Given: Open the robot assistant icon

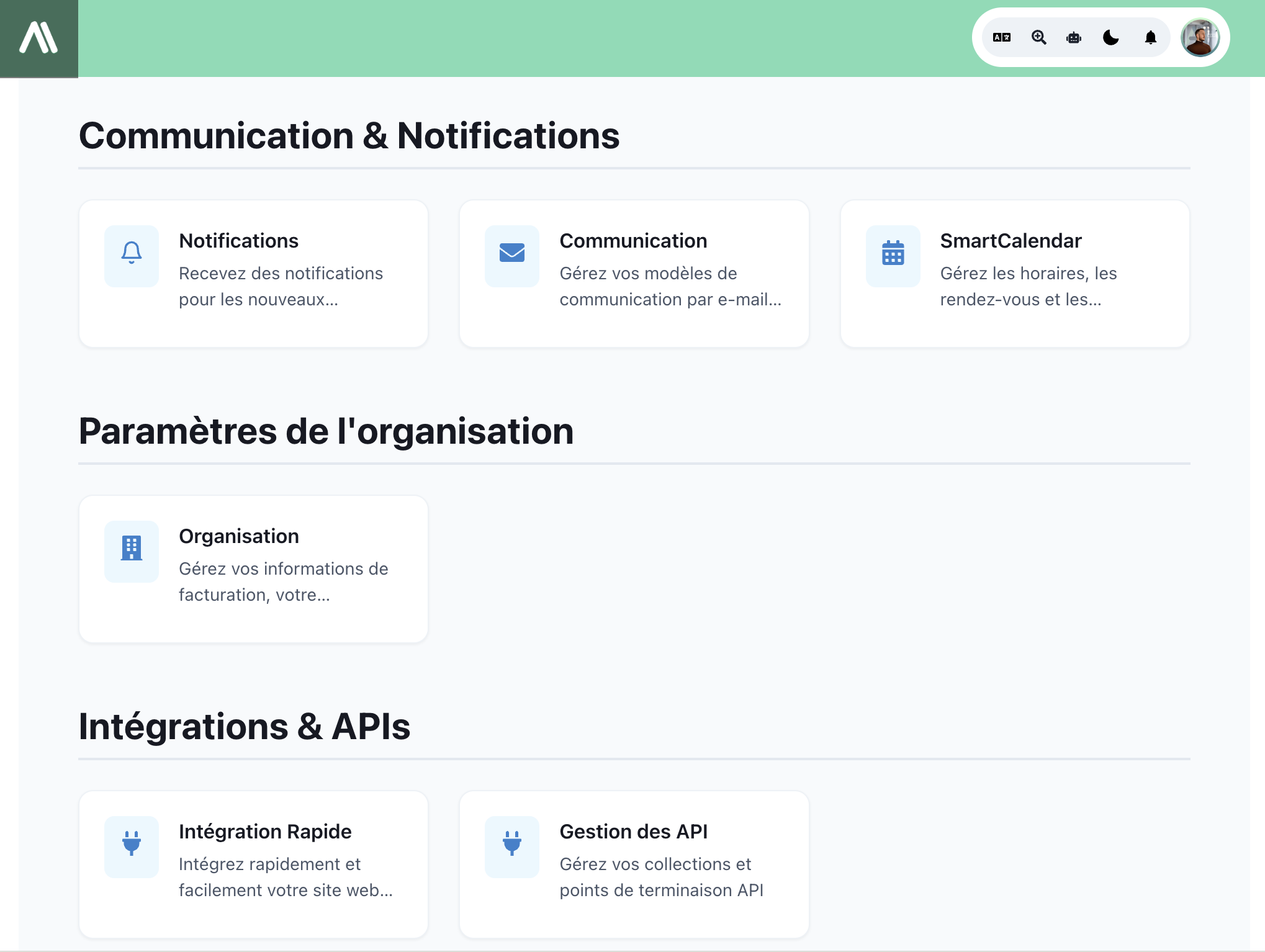Looking at the screenshot, I should pyautogui.click(x=1074, y=38).
